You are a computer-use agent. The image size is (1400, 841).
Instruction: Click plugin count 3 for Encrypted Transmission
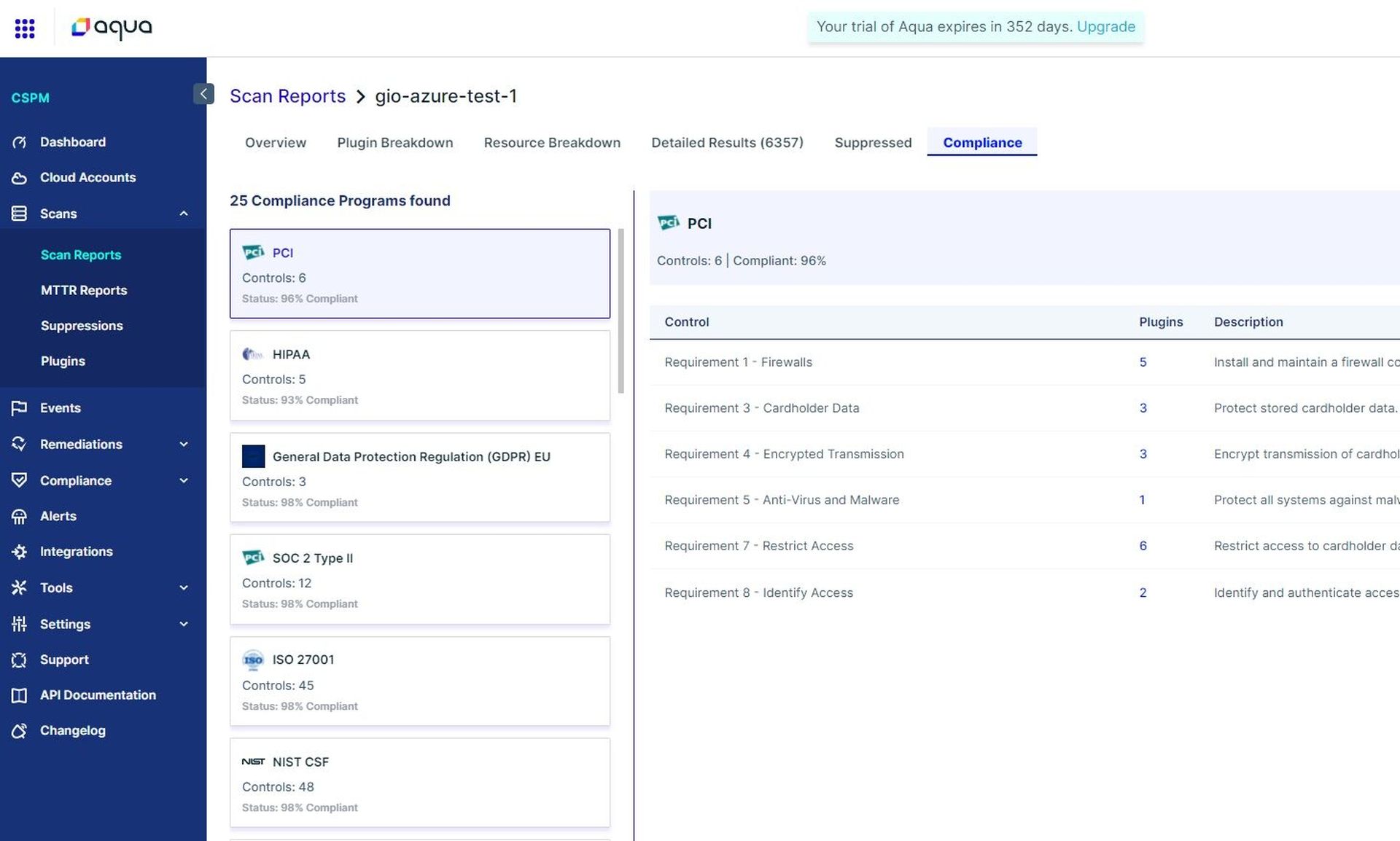(1143, 454)
